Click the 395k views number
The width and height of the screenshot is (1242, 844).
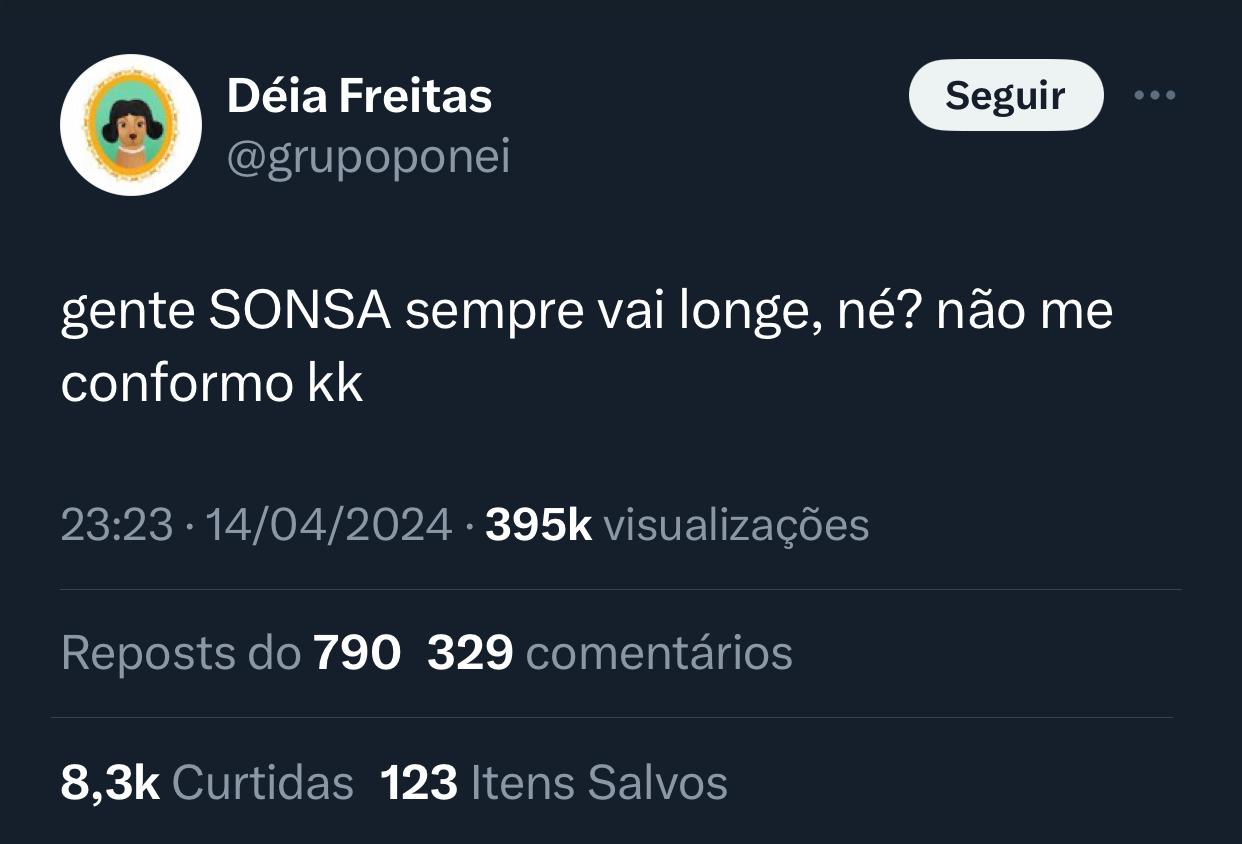pyautogui.click(x=538, y=525)
